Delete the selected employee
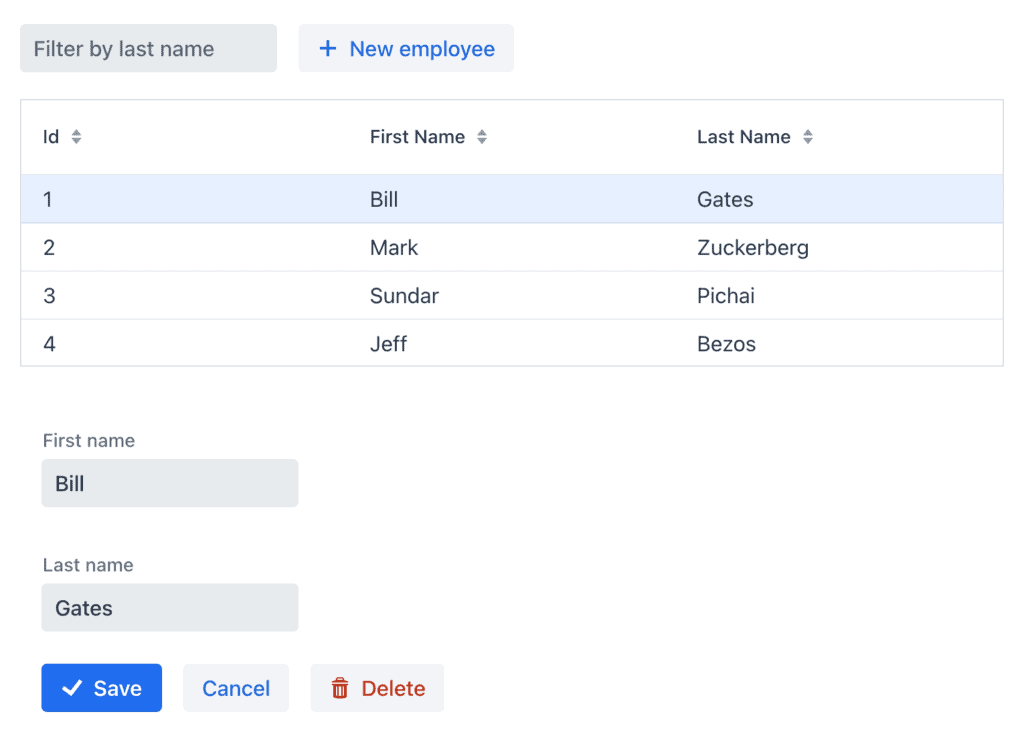This screenshot has height=732, width=1024. (377, 688)
